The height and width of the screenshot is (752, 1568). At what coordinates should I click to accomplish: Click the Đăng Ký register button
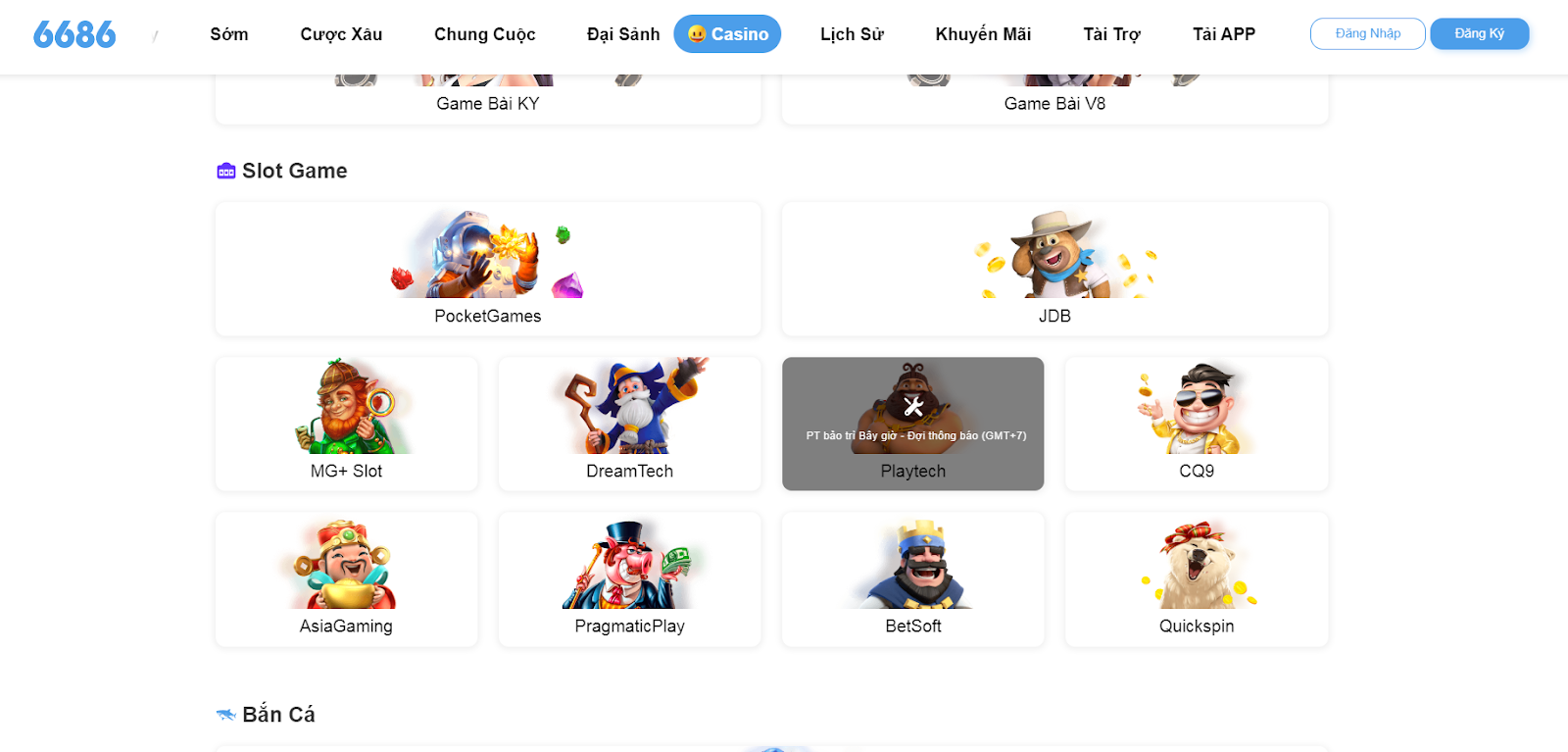pos(1480,33)
